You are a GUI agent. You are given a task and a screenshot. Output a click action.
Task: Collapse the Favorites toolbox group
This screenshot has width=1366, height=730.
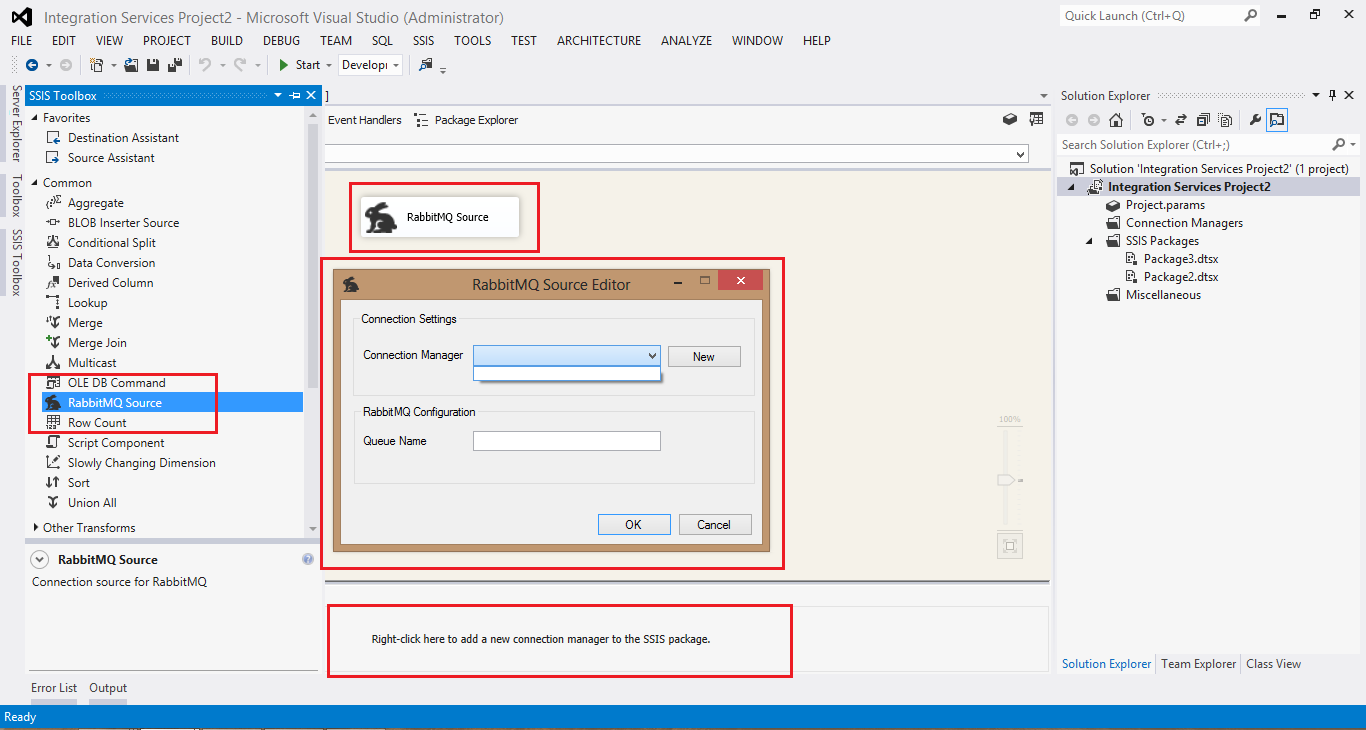coord(34,117)
